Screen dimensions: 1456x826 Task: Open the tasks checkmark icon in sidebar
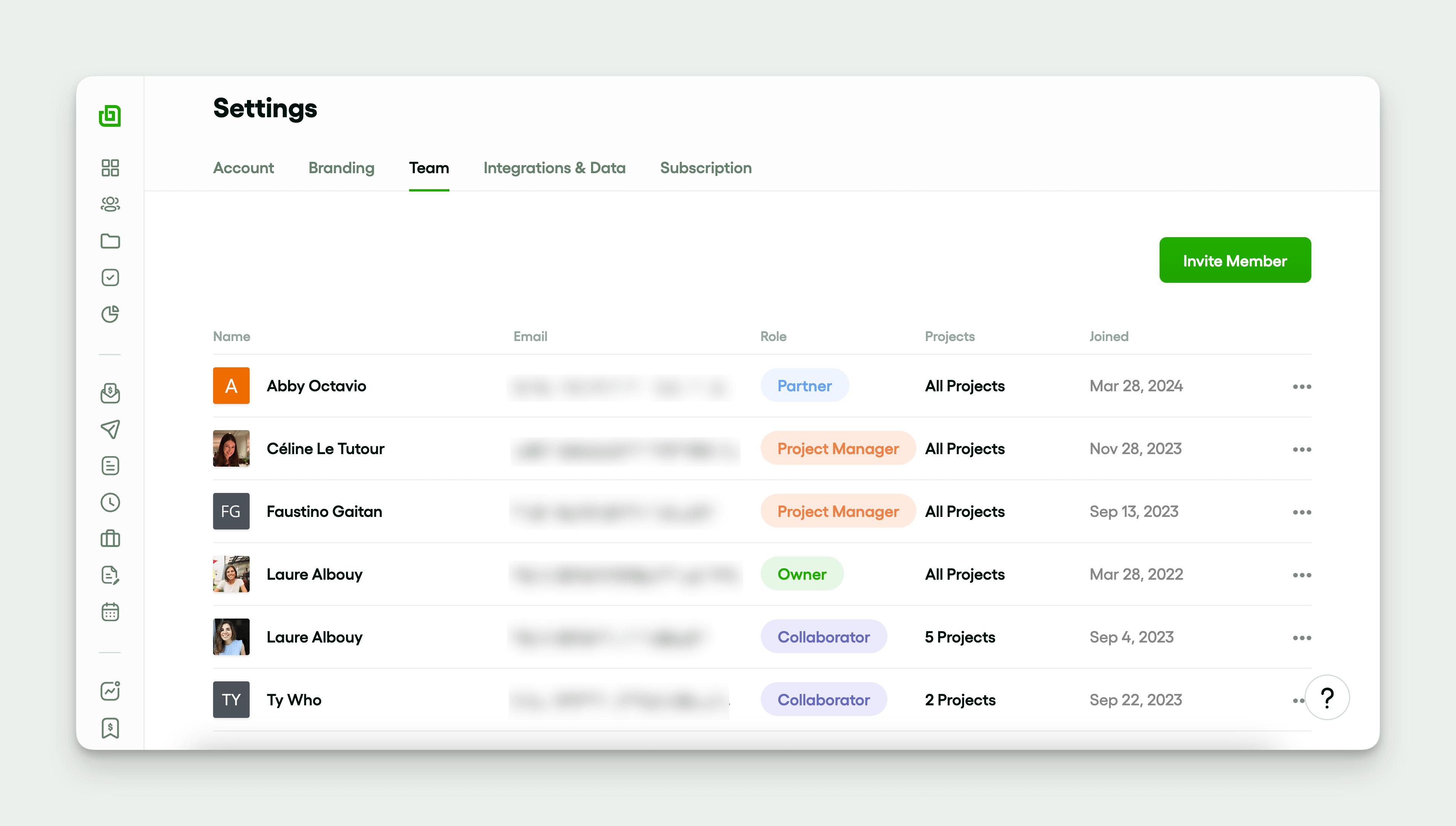(x=110, y=277)
